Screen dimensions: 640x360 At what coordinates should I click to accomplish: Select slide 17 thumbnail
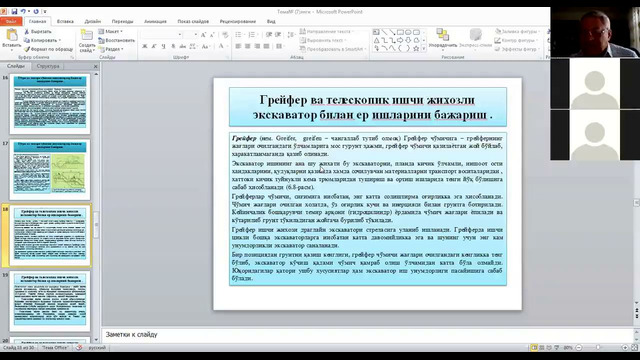point(50,169)
